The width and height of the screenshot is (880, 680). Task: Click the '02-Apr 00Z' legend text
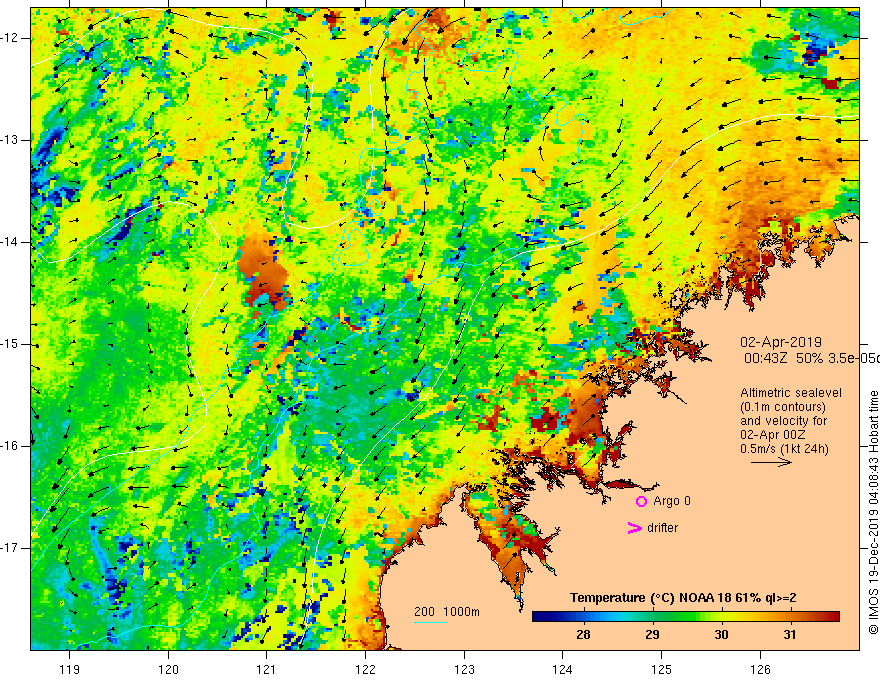coord(773,435)
